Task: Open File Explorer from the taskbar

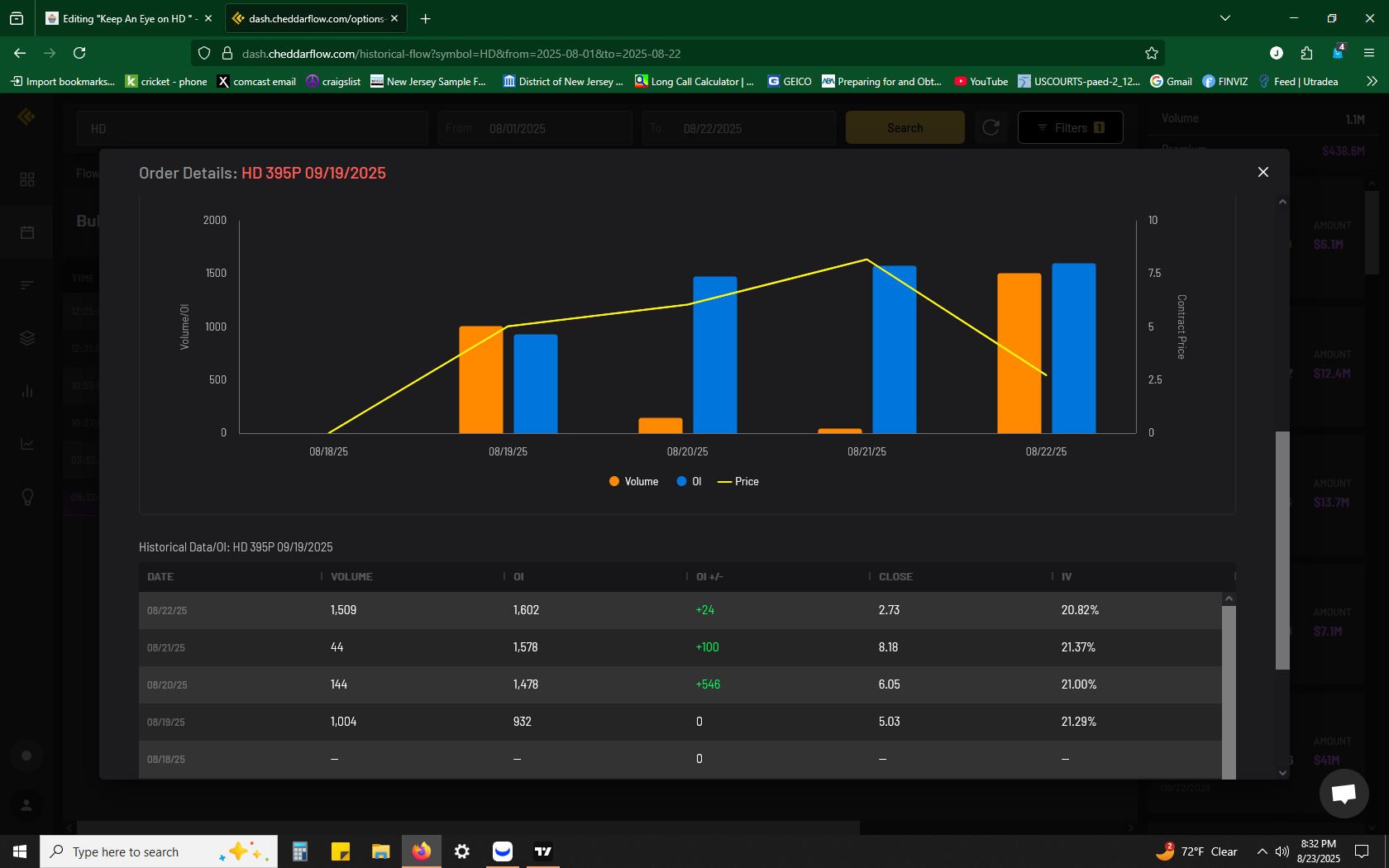Action: pyautogui.click(x=380, y=851)
